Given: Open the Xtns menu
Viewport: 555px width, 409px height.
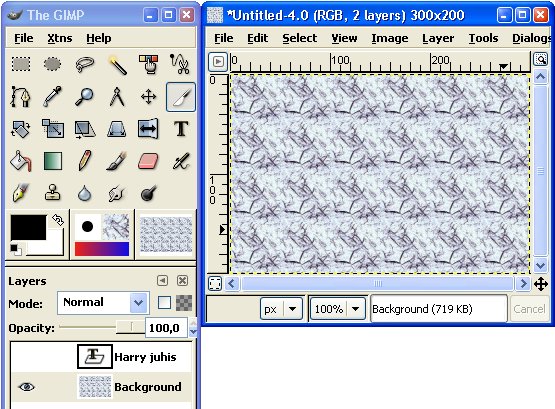Looking at the screenshot, I should point(60,38).
